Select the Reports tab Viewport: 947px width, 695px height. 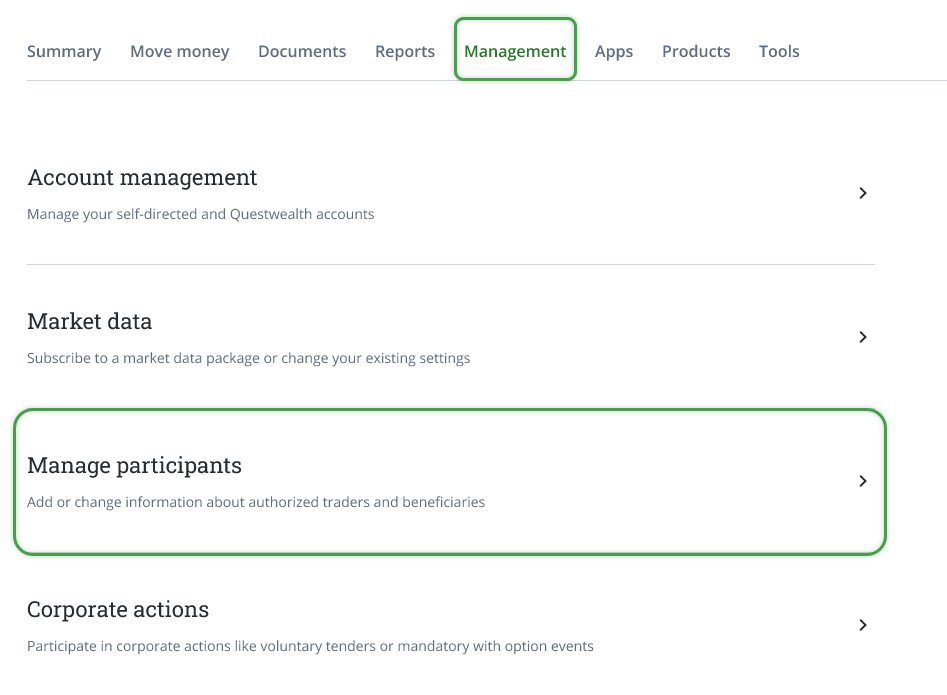pos(405,51)
